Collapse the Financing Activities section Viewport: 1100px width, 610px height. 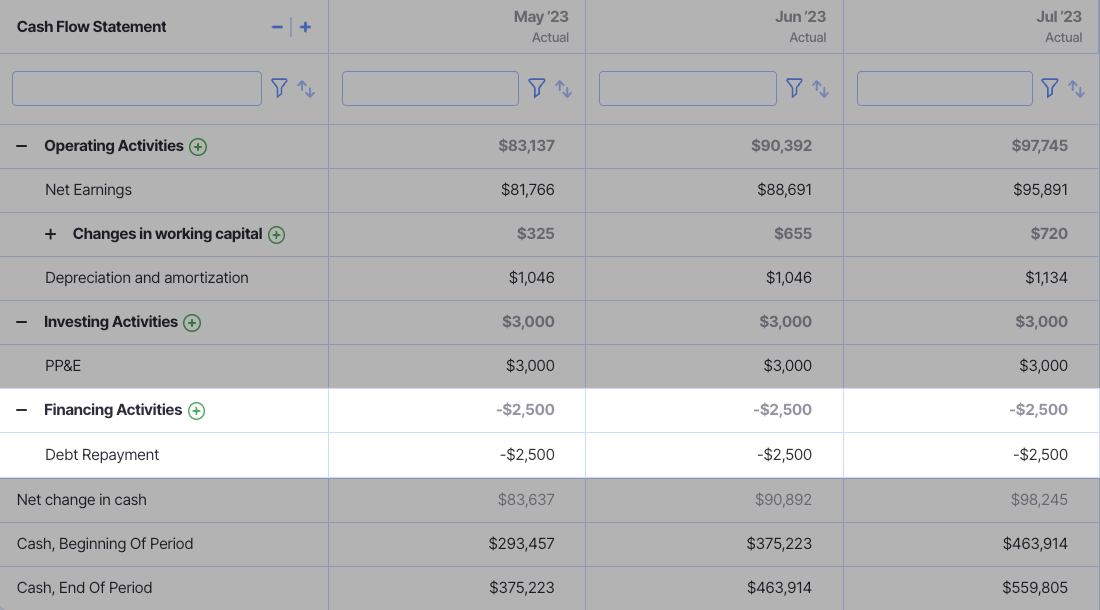pos(21,410)
